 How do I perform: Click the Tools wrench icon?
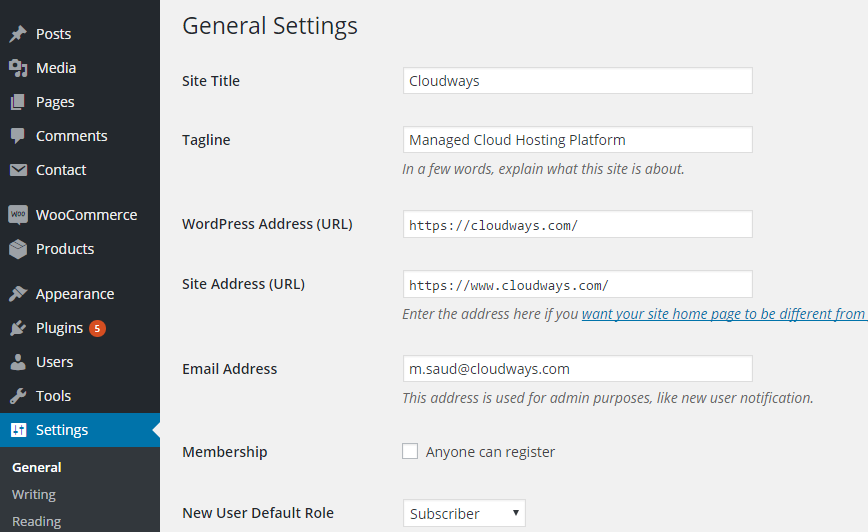(18, 396)
